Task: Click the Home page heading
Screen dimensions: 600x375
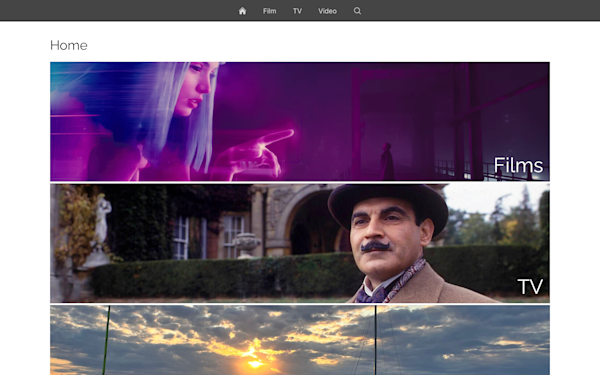Action: 69,45
